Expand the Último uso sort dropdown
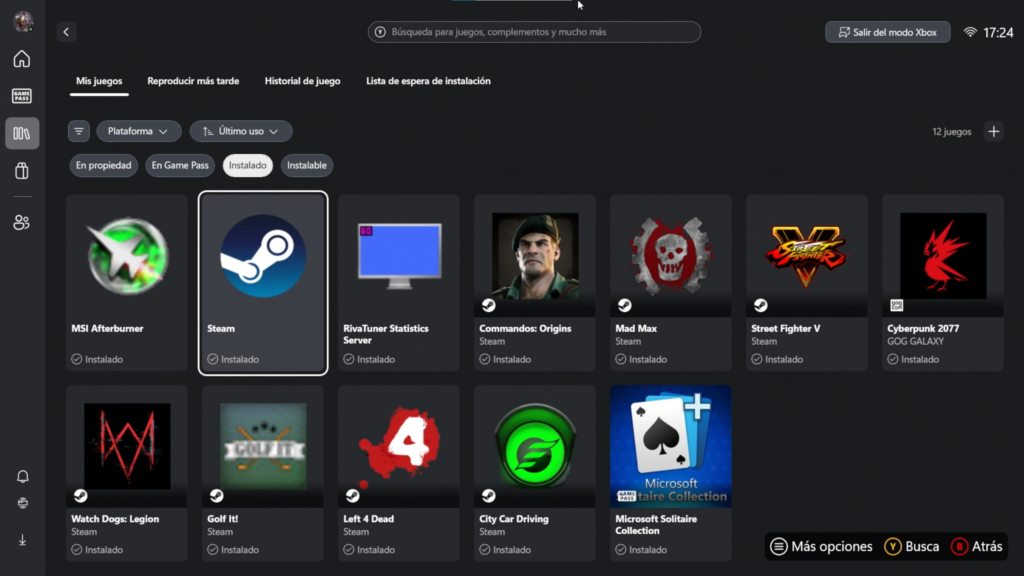This screenshot has width=1024, height=576. (x=241, y=131)
